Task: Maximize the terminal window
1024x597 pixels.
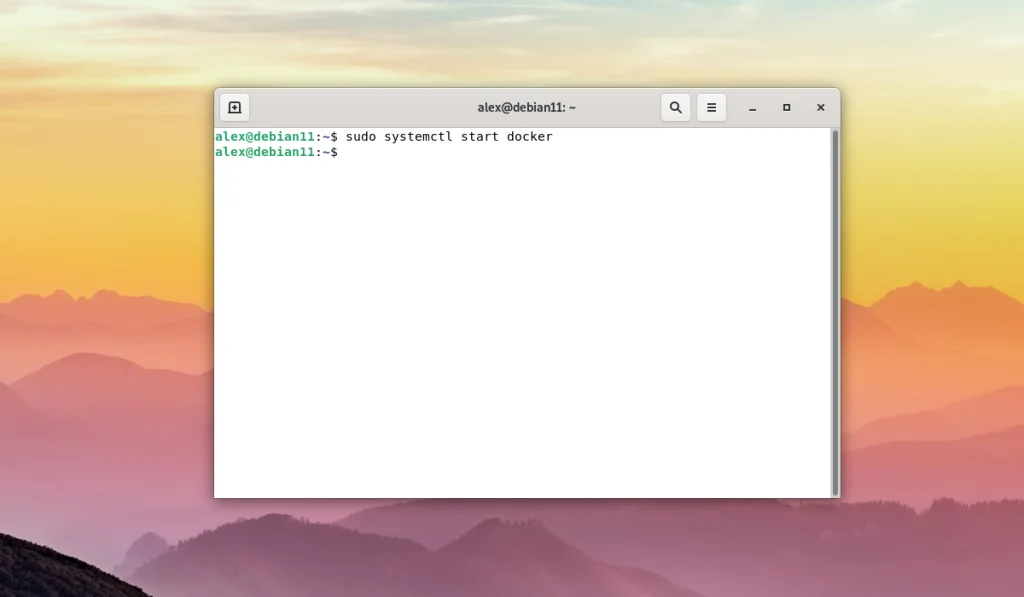Action: [786, 108]
